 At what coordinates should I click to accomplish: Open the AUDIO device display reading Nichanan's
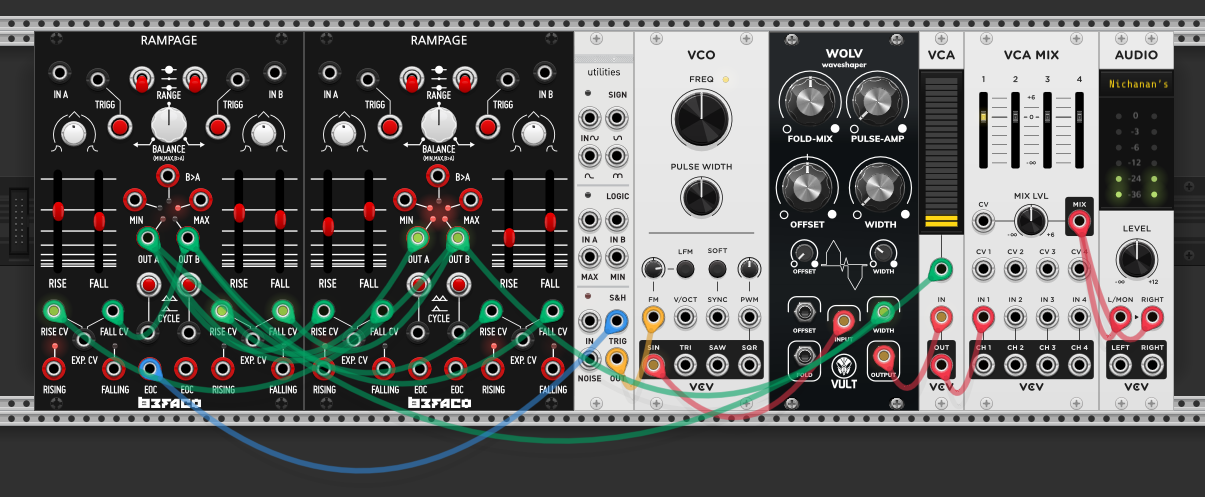pyautogui.click(x=1137, y=85)
